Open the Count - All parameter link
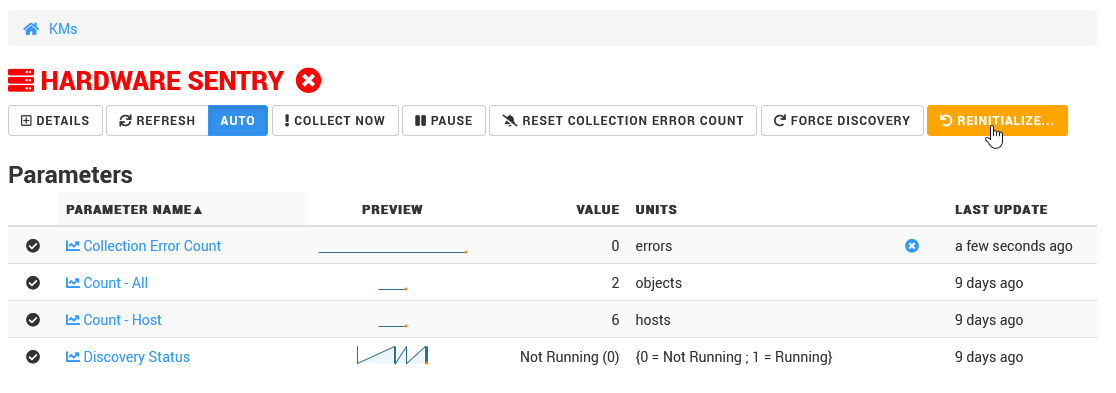Viewport: 1116px width, 393px height. 107,283
